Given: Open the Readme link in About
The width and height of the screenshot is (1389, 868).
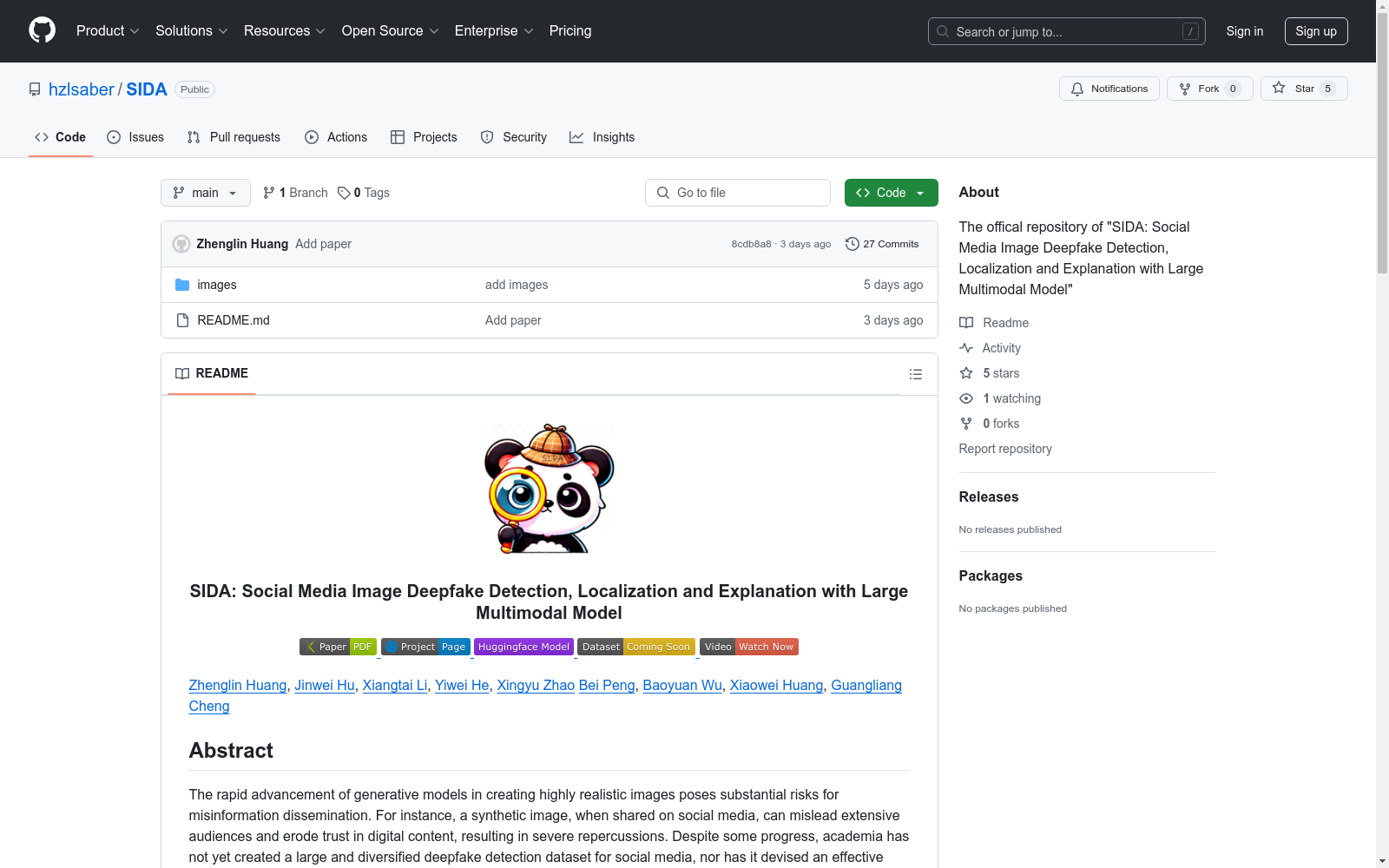Looking at the screenshot, I should (994, 323).
